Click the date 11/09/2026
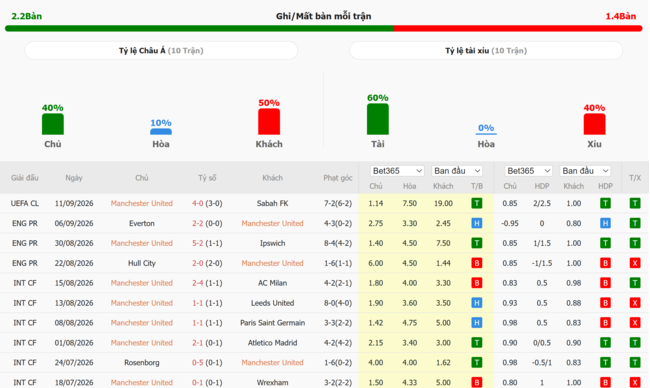This screenshot has height=388, width=650. (74, 204)
